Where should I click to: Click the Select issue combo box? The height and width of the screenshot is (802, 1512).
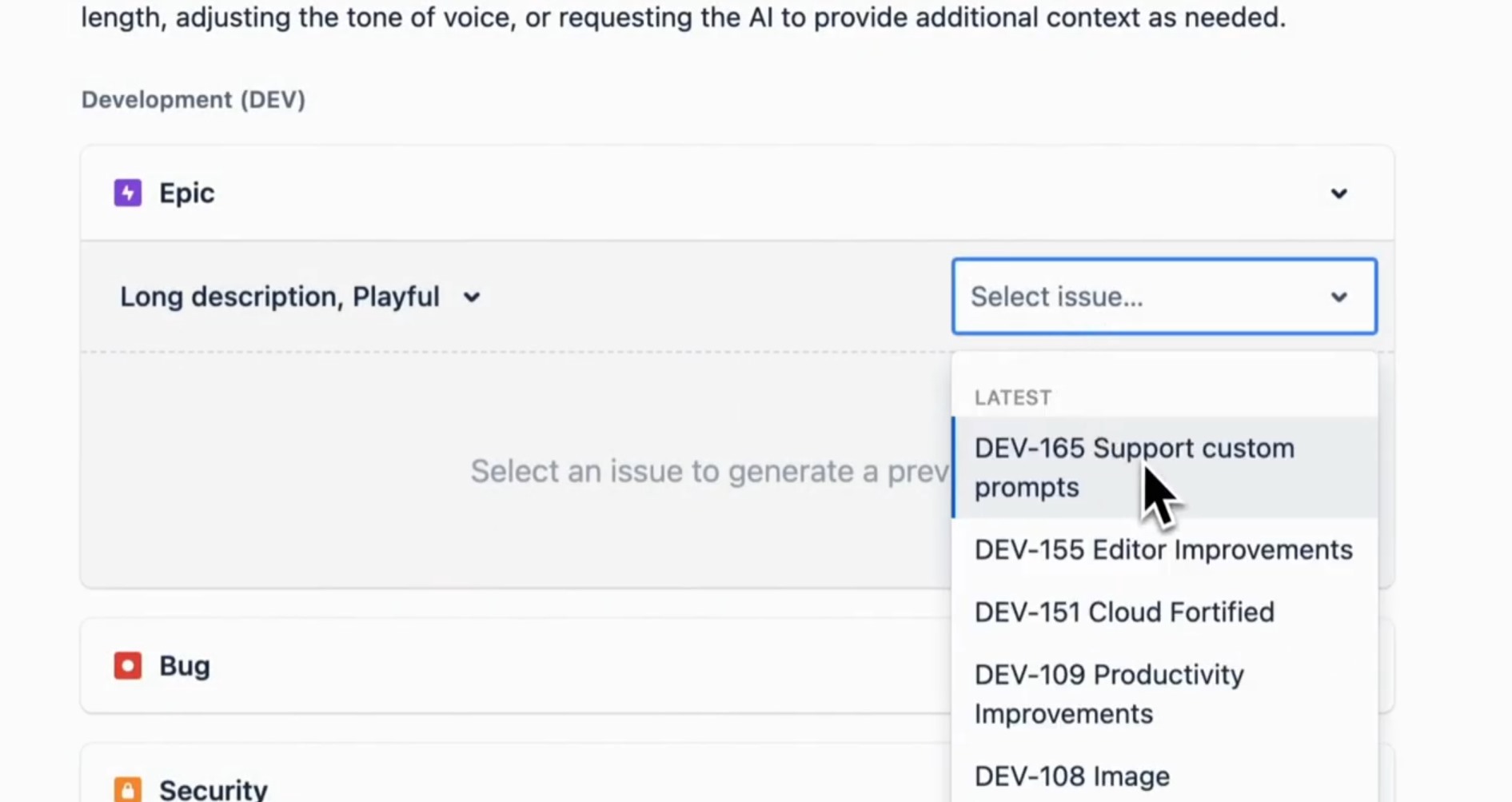coord(1164,296)
